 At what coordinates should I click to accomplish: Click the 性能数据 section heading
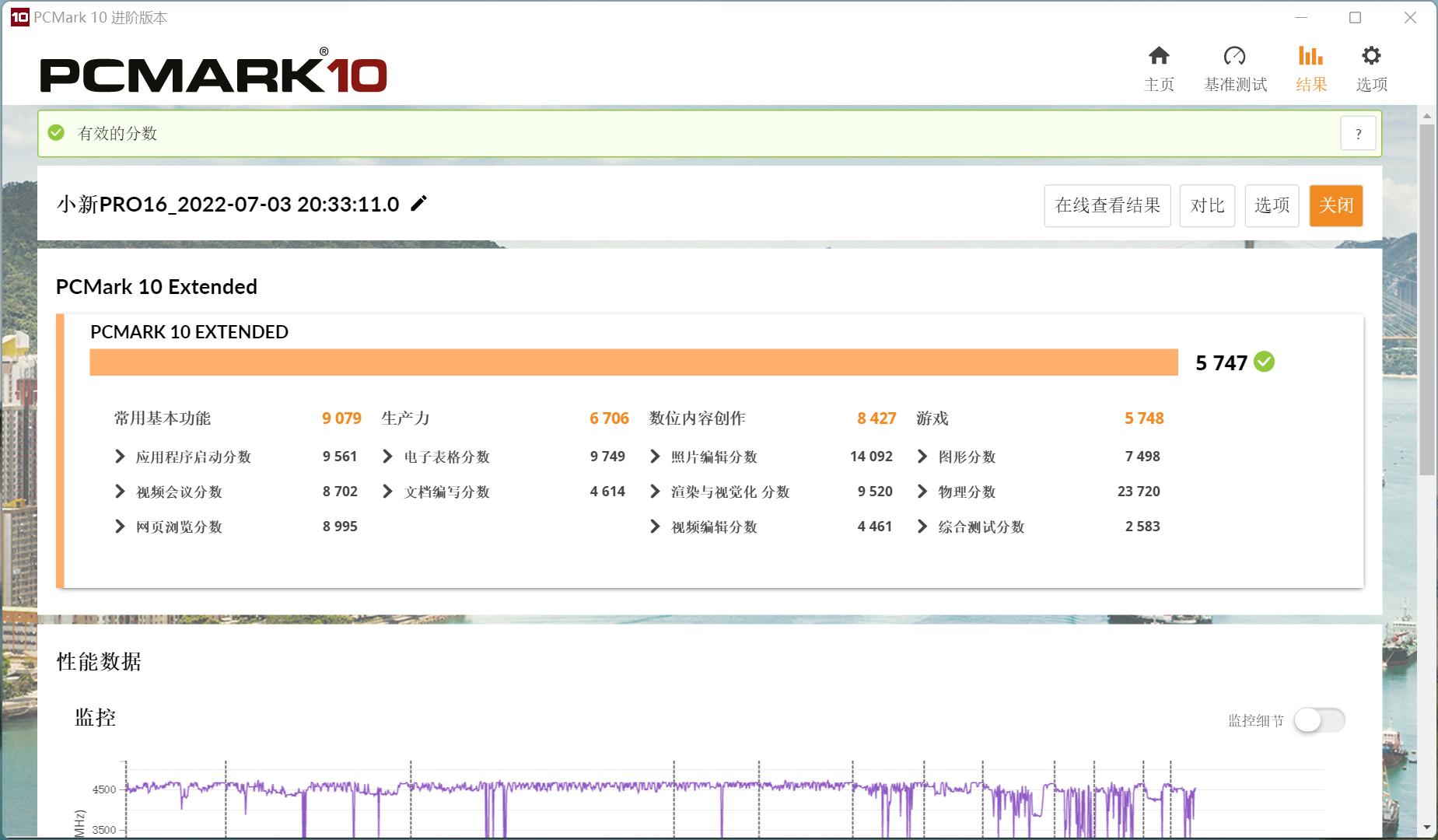tap(99, 662)
